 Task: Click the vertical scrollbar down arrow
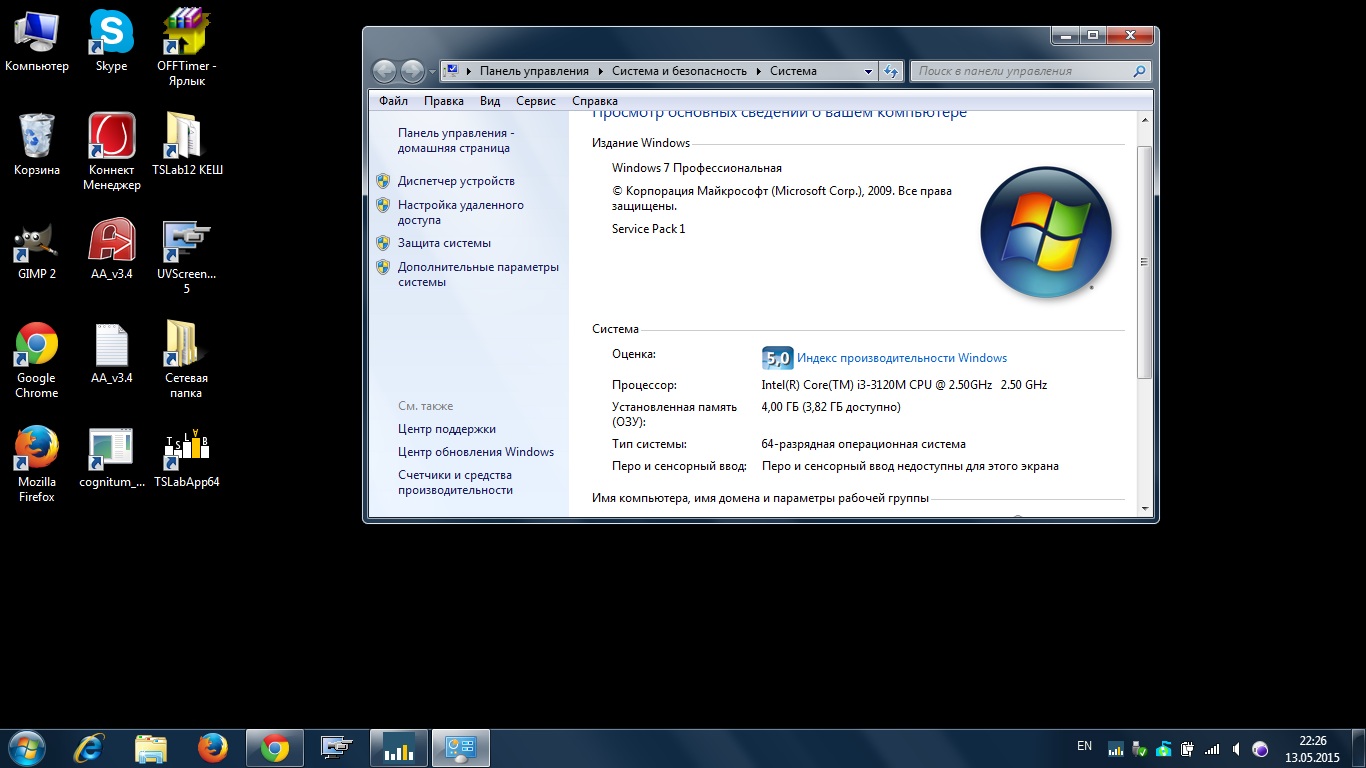tap(1145, 509)
